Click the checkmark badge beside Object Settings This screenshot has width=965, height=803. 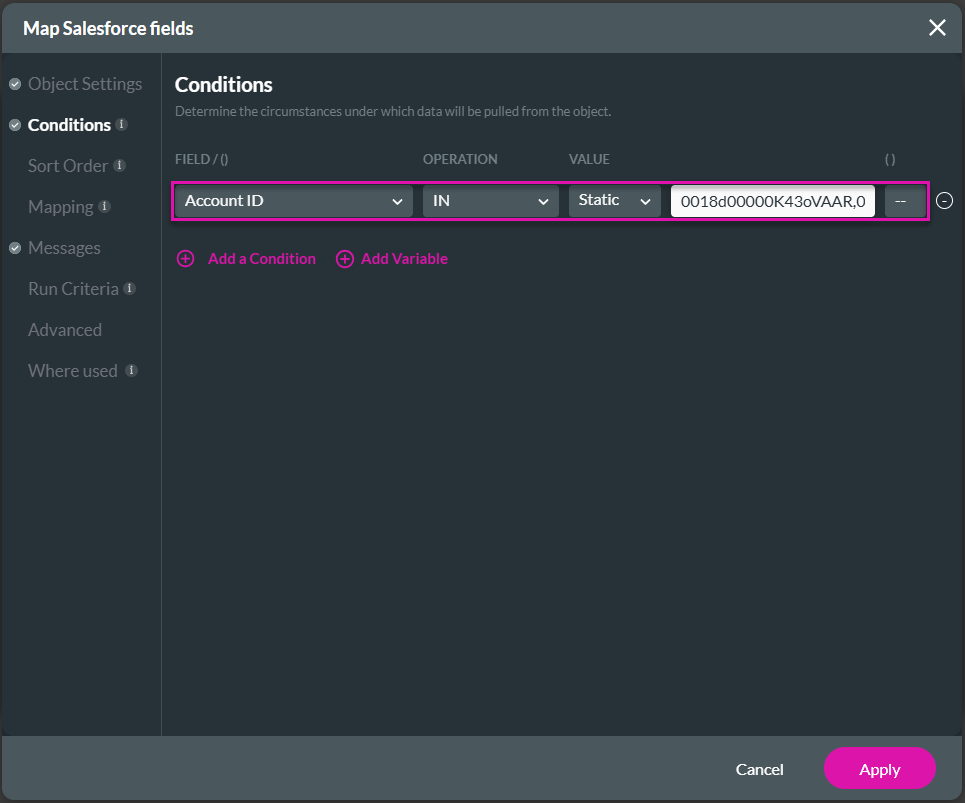[14, 84]
